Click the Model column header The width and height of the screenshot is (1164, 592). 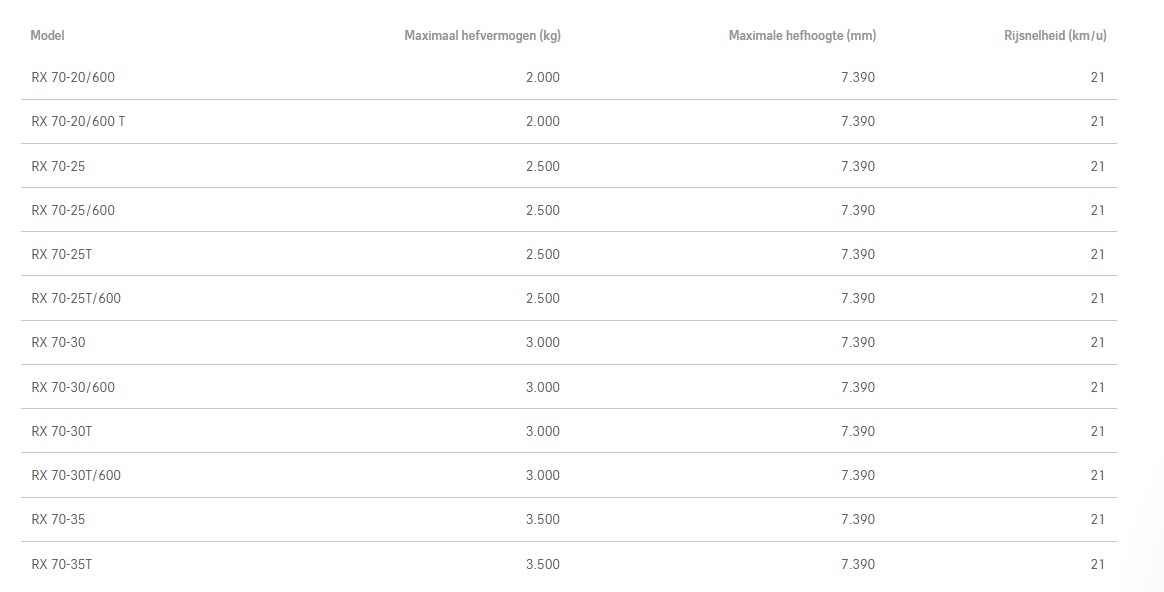pyautogui.click(x=47, y=35)
